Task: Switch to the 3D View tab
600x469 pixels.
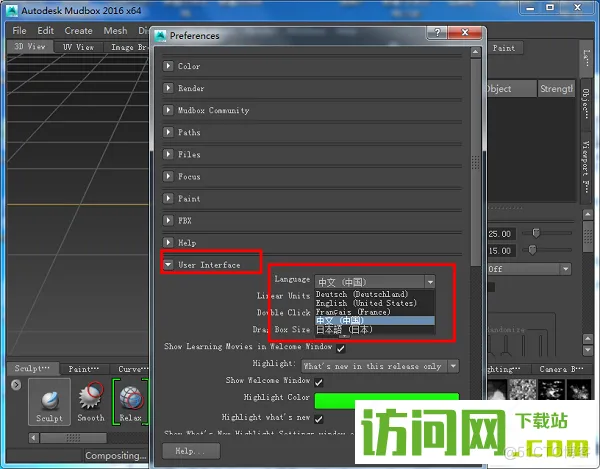Action: [30, 47]
